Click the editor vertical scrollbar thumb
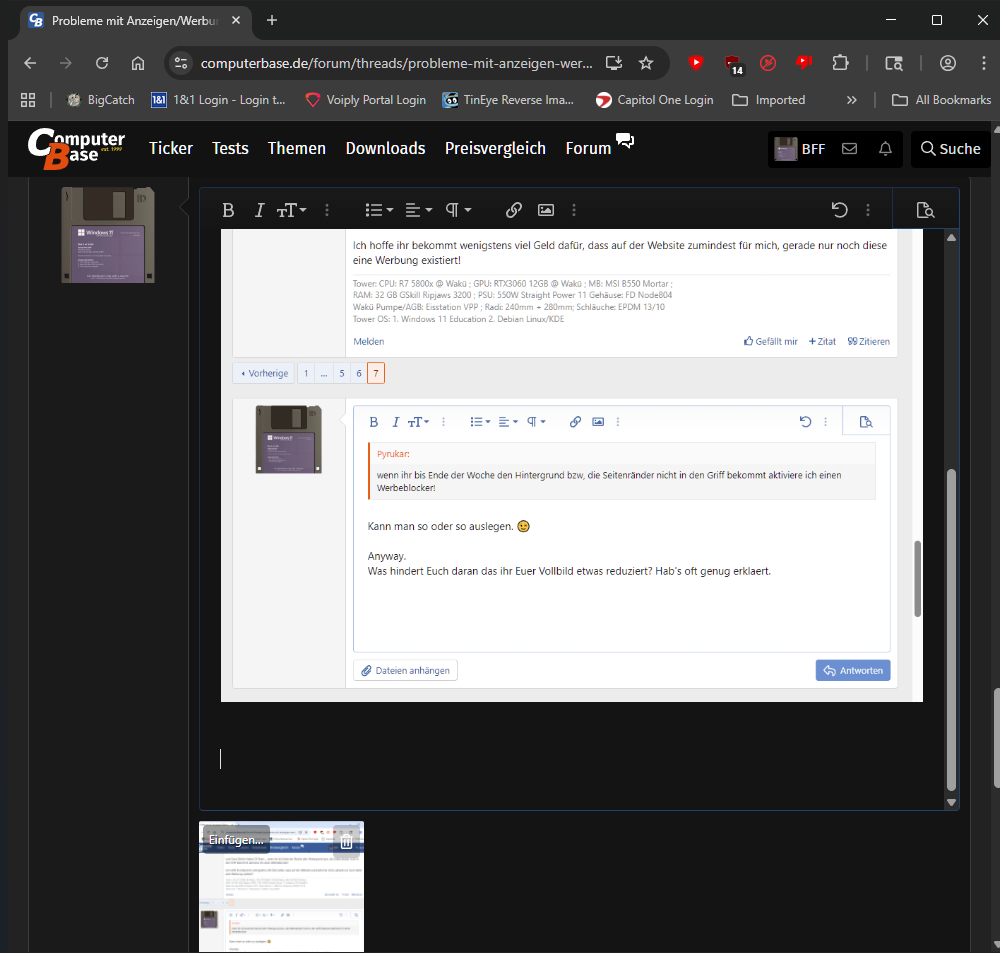 click(x=952, y=630)
